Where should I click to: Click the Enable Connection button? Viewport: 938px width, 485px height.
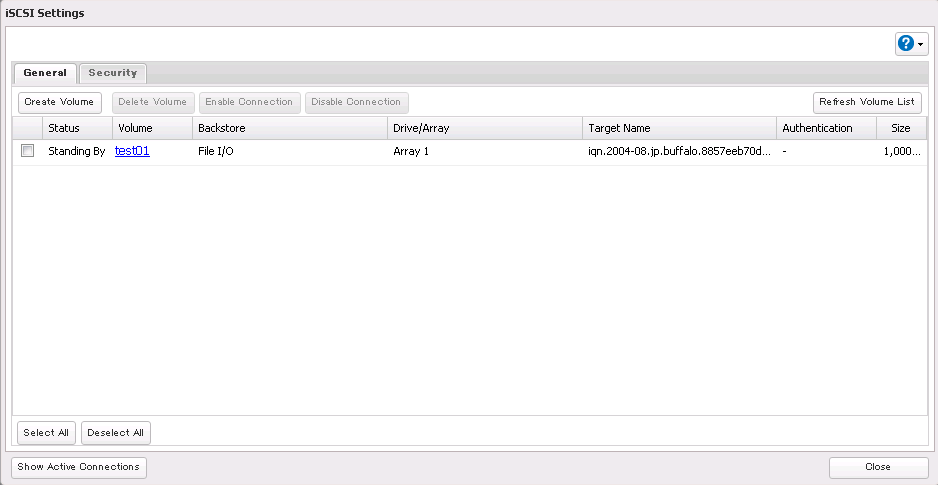[x=249, y=102]
